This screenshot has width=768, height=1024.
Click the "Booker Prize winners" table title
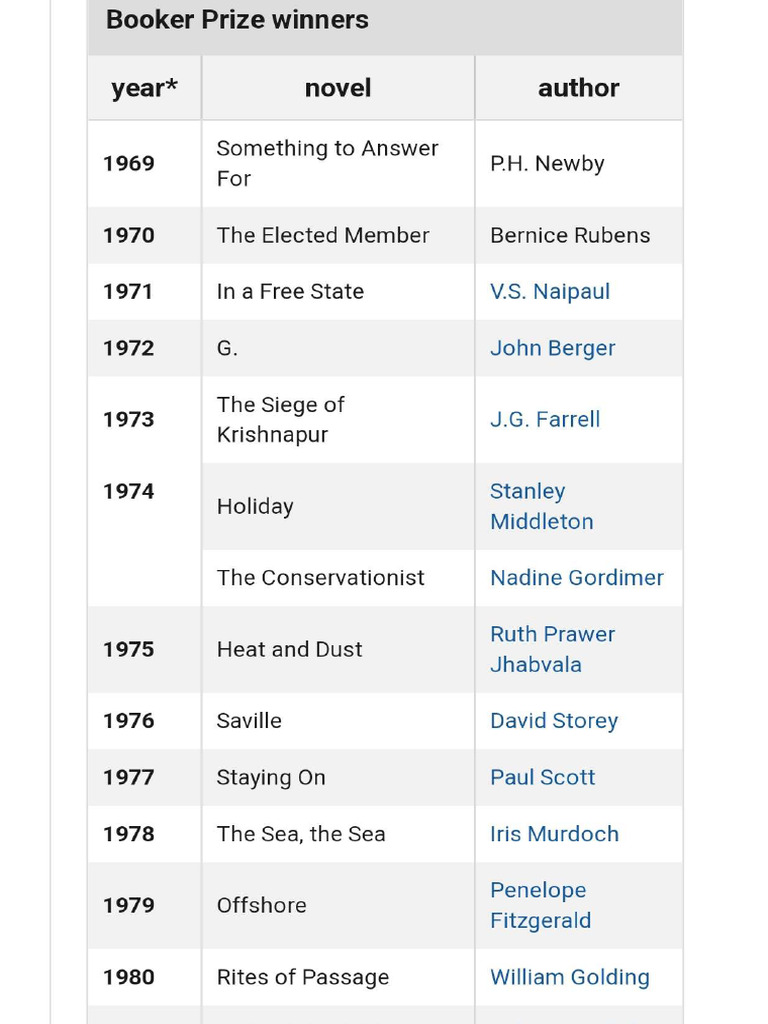[237, 20]
